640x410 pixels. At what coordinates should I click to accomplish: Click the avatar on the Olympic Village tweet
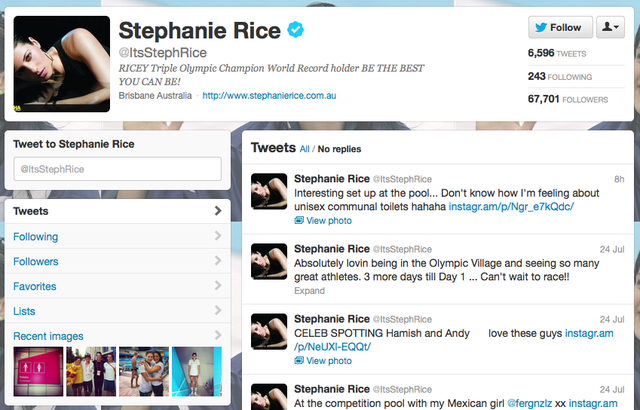[x=269, y=262]
